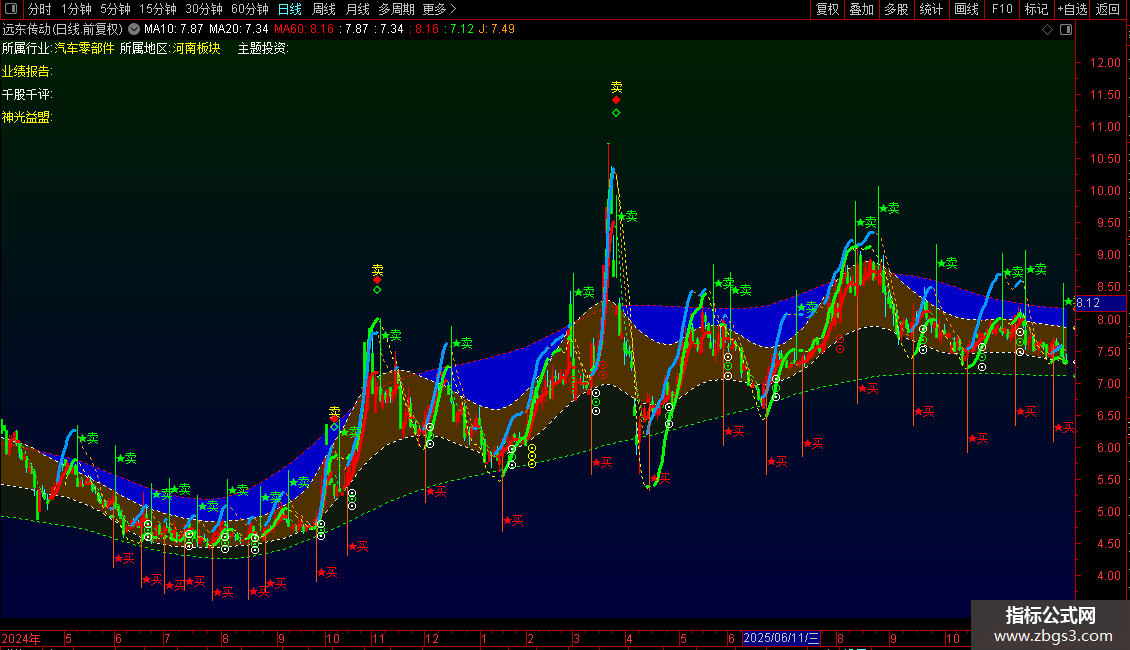The height and width of the screenshot is (650, 1130).
Task: Click the 4.00 price axis label
Action: 1108,576
